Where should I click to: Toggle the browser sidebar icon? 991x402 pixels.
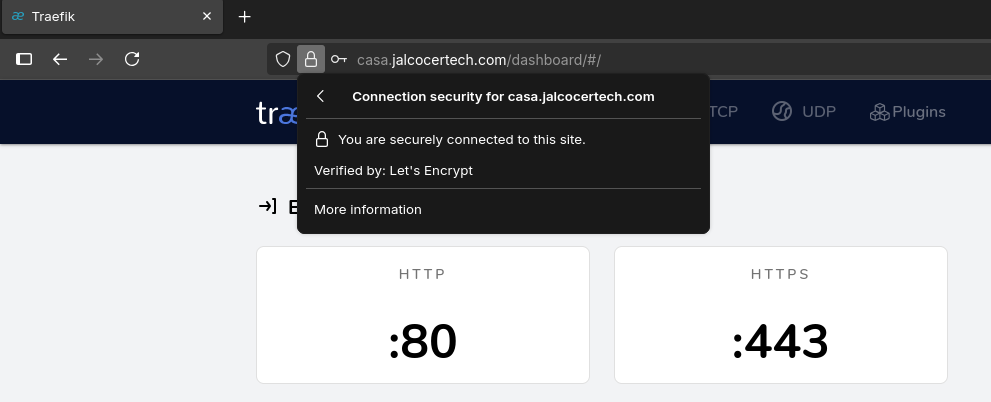(x=24, y=59)
